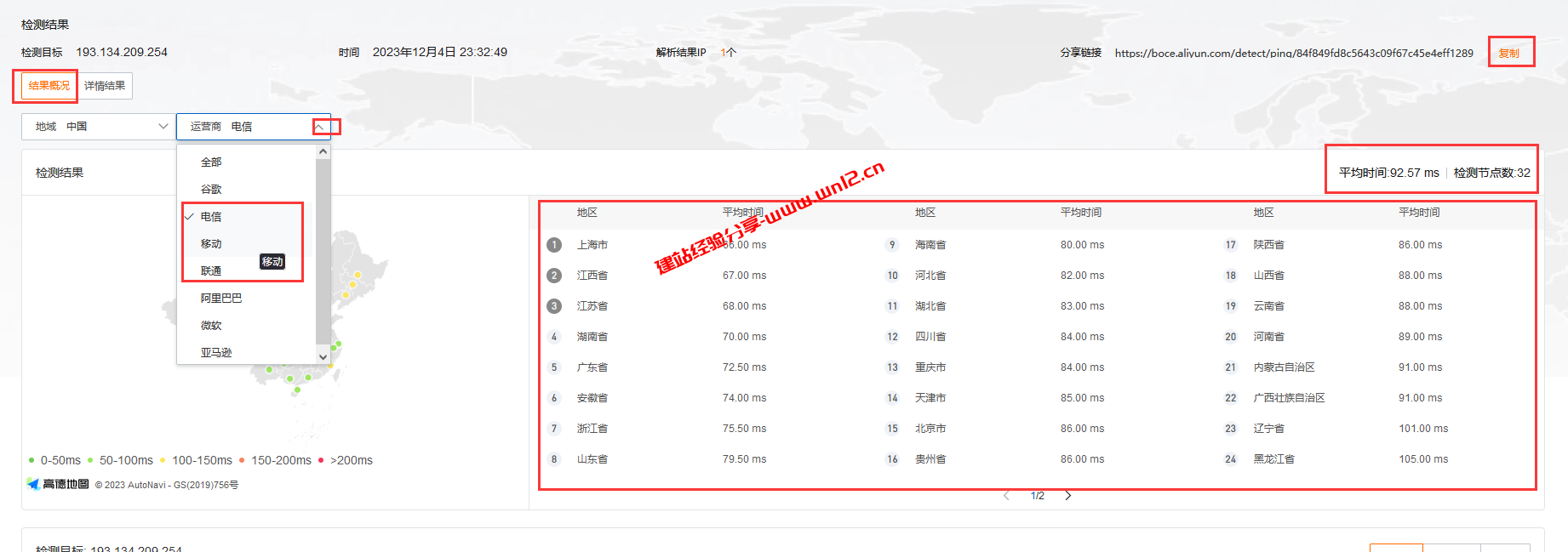The image size is (1568, 552).
Task: Choose 联通 in operator list
Action: pos(246,271)
